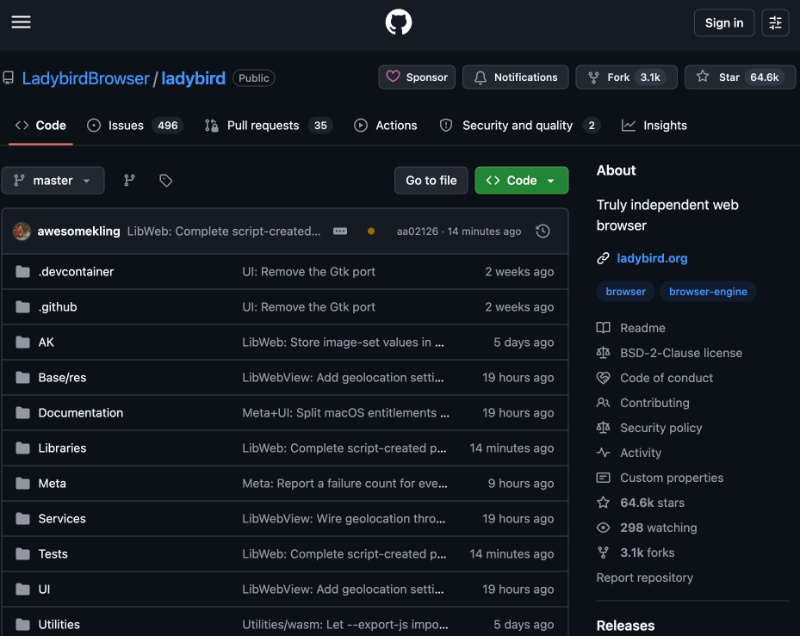Open commit 'LibWebView: Wire geolocation thro...'
Image resolution: width=800 pixels, height=636 pixels.
[x=344, y=518]
